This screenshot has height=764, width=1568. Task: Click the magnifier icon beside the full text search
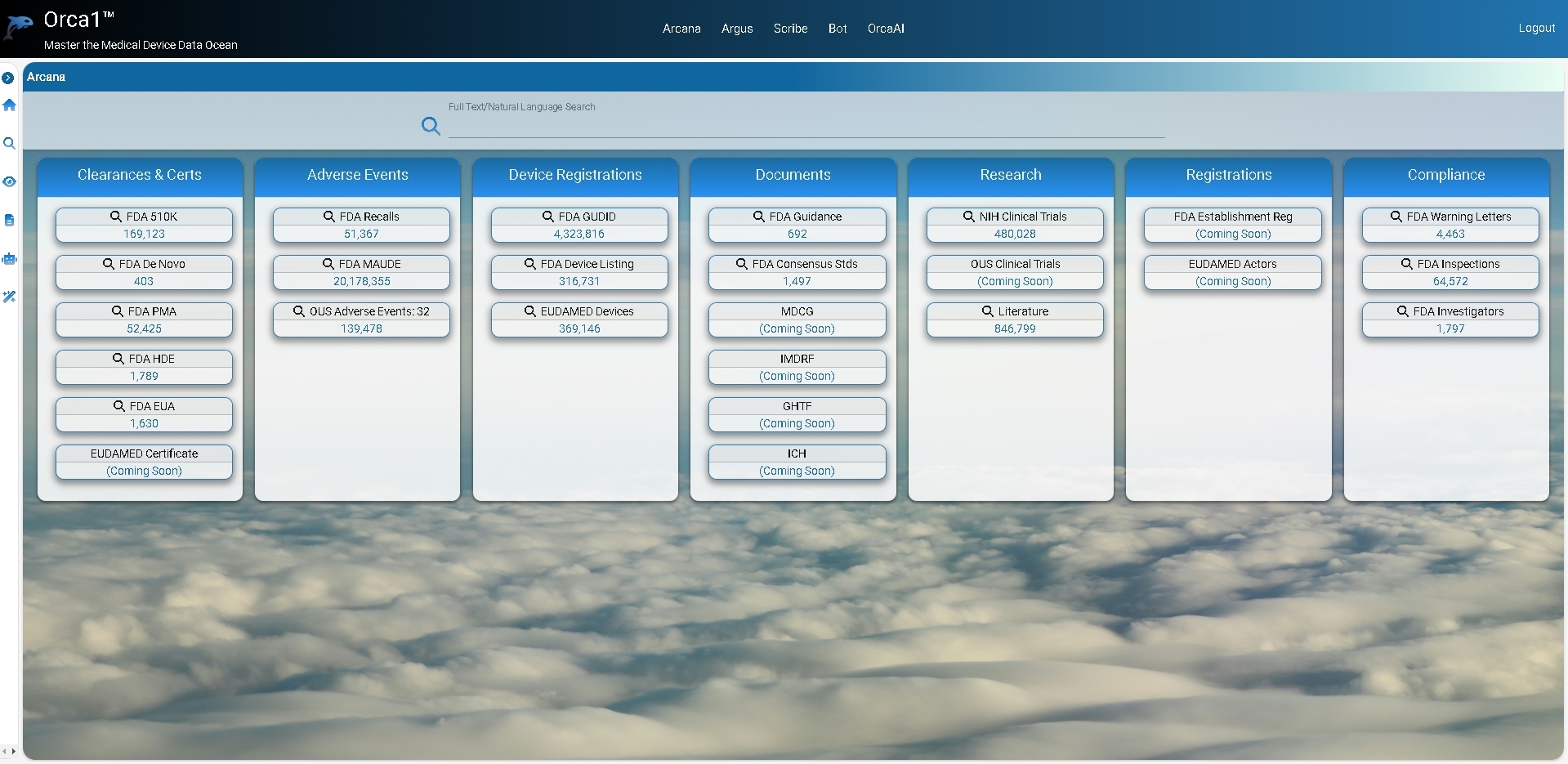pos(431,125)
